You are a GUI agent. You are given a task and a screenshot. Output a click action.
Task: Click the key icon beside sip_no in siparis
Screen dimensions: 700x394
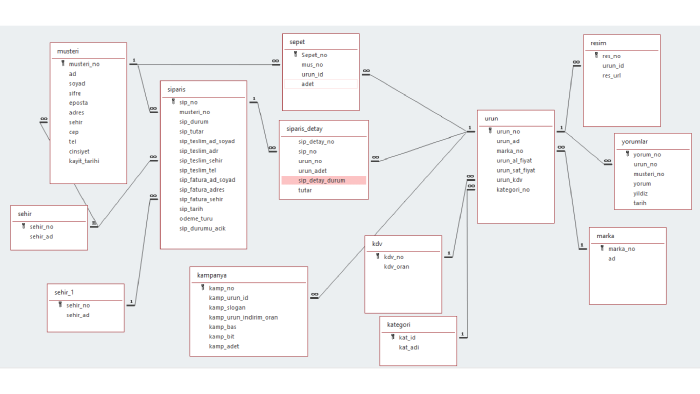(174, 102)
